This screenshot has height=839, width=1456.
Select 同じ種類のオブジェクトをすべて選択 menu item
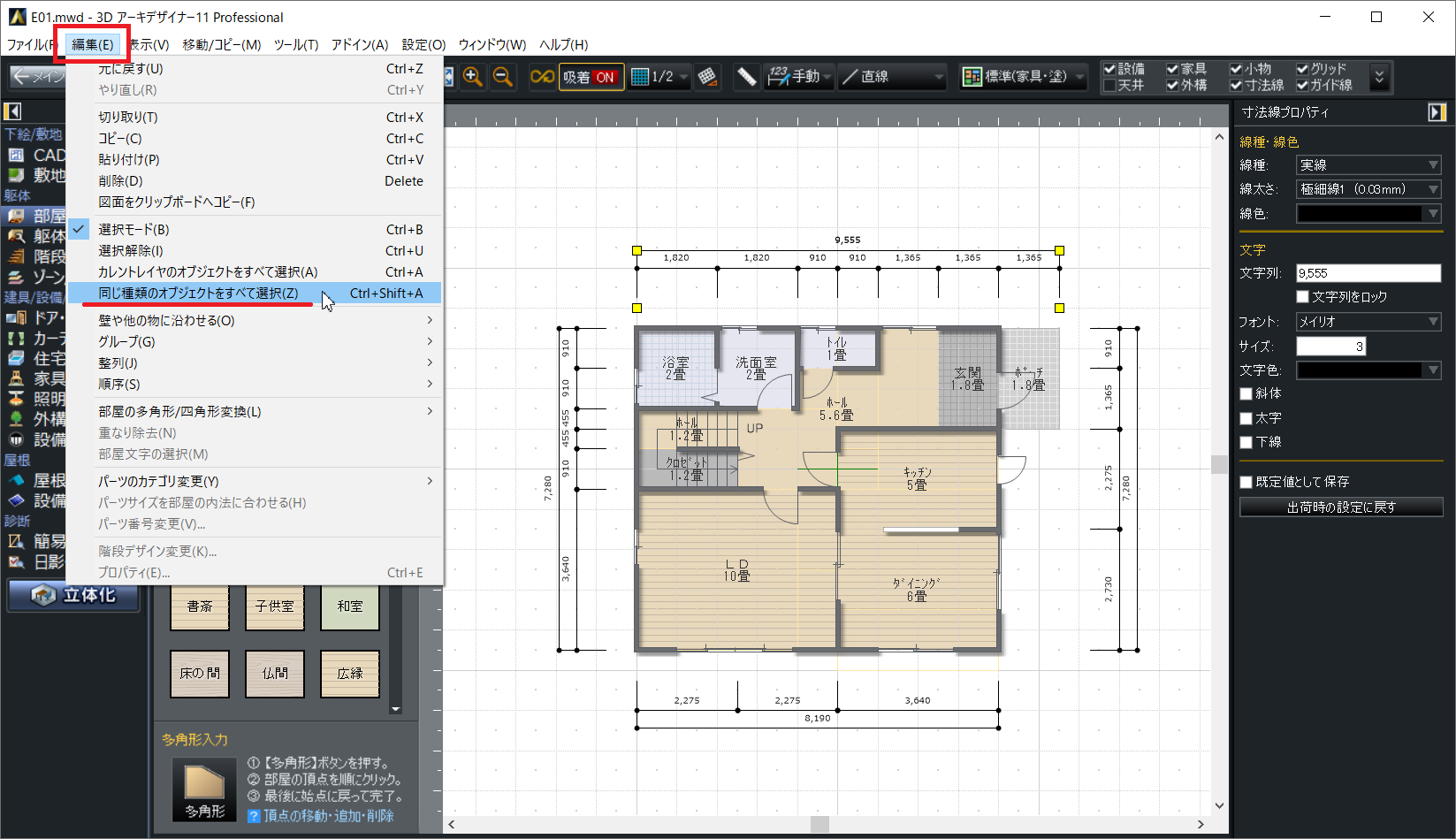click(198, 294)
